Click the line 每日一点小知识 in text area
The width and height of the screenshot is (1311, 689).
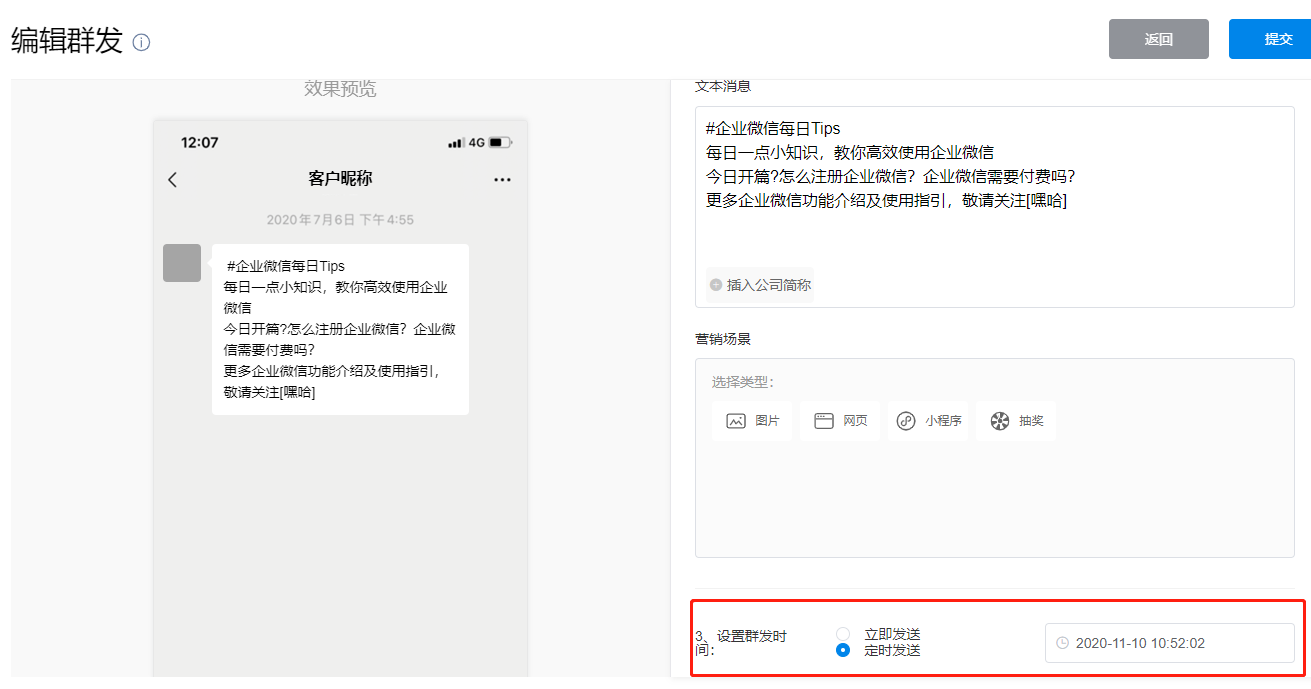click(x=850, y=152)
